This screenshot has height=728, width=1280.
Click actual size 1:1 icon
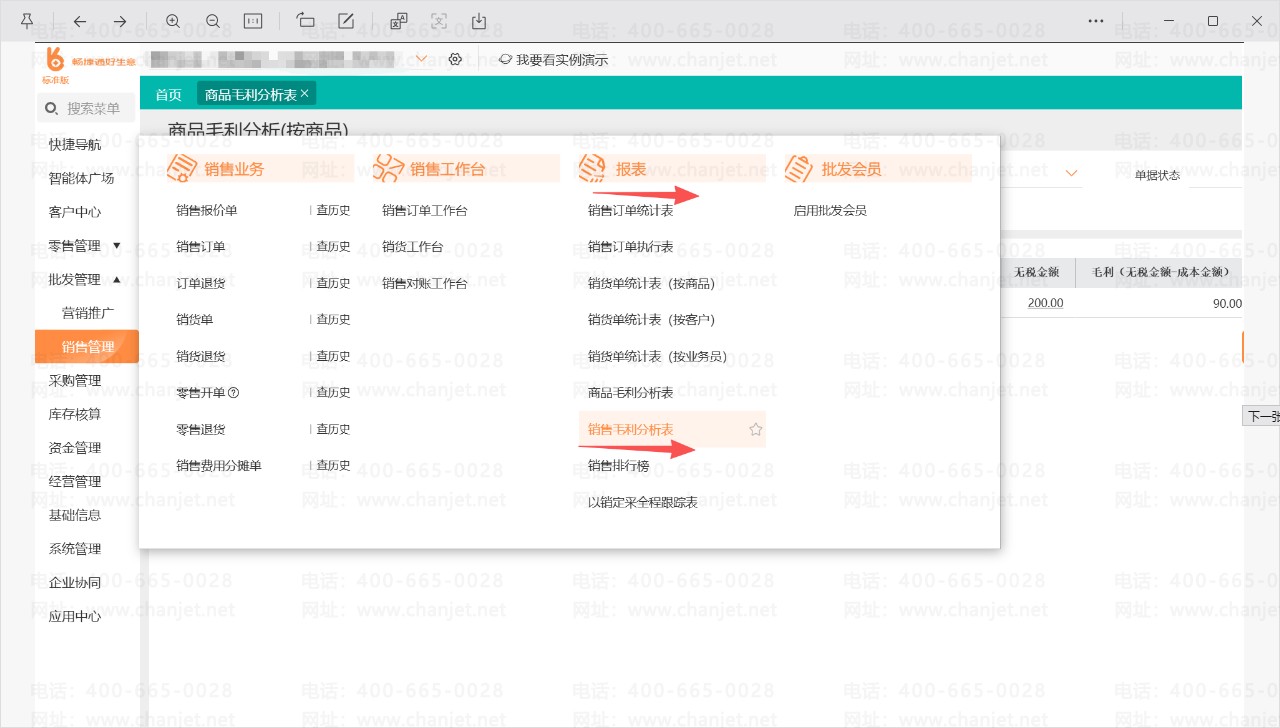pyautogui.click(x=253, y=21)
